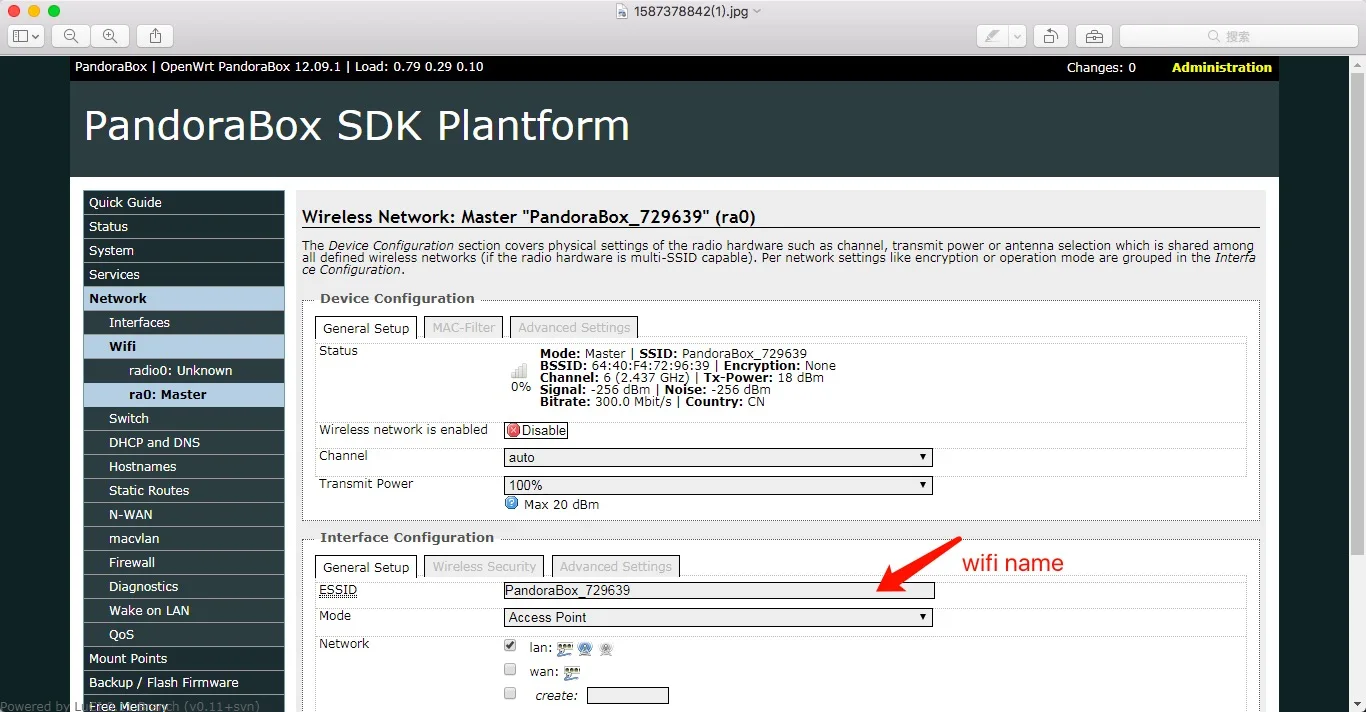Viewport: 1366px width, 712px height.
Task: Switch to the Wireless Security tab
Action: click(x=484, y=566)
